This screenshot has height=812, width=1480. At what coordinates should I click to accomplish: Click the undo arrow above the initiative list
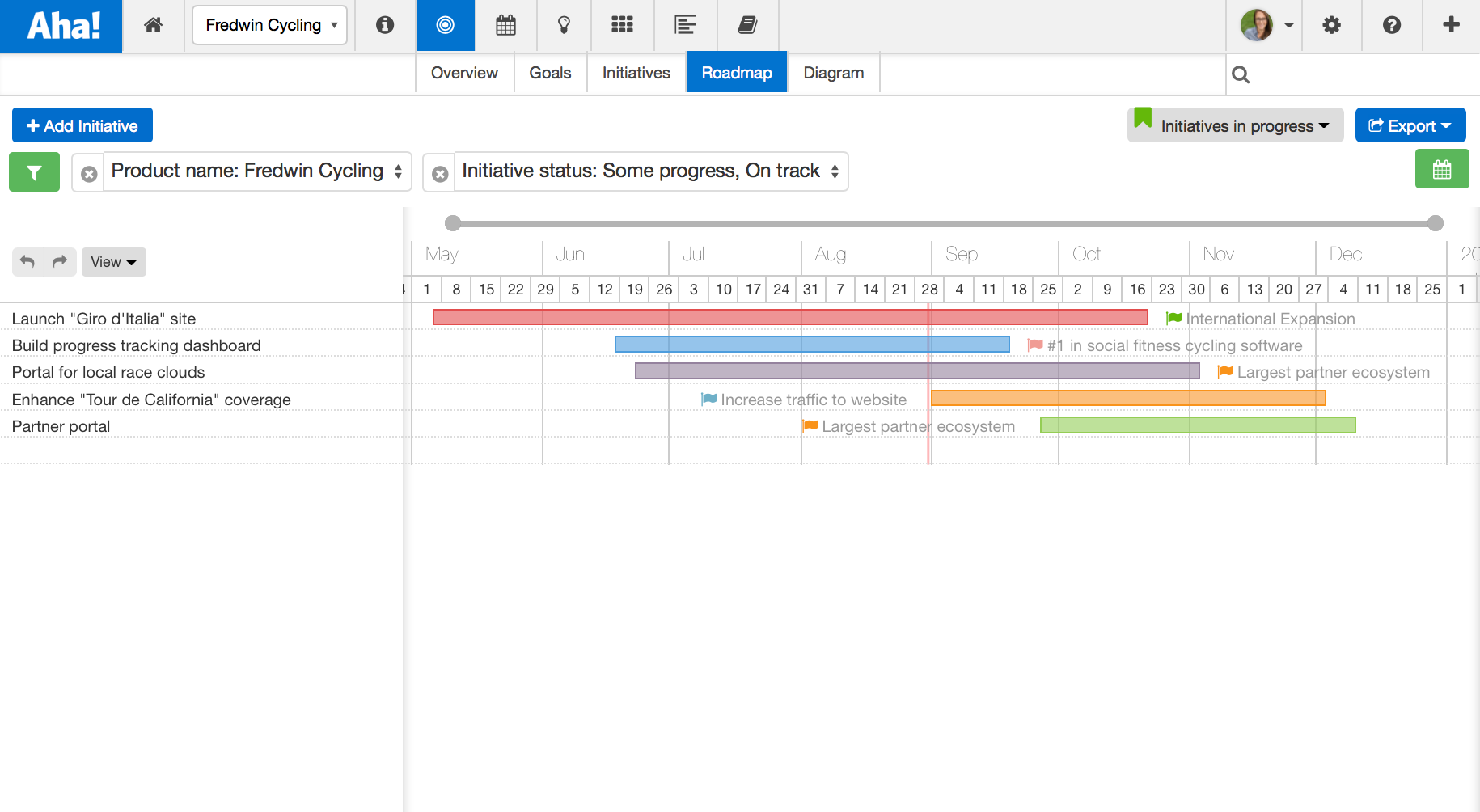[x=27, y=261]
